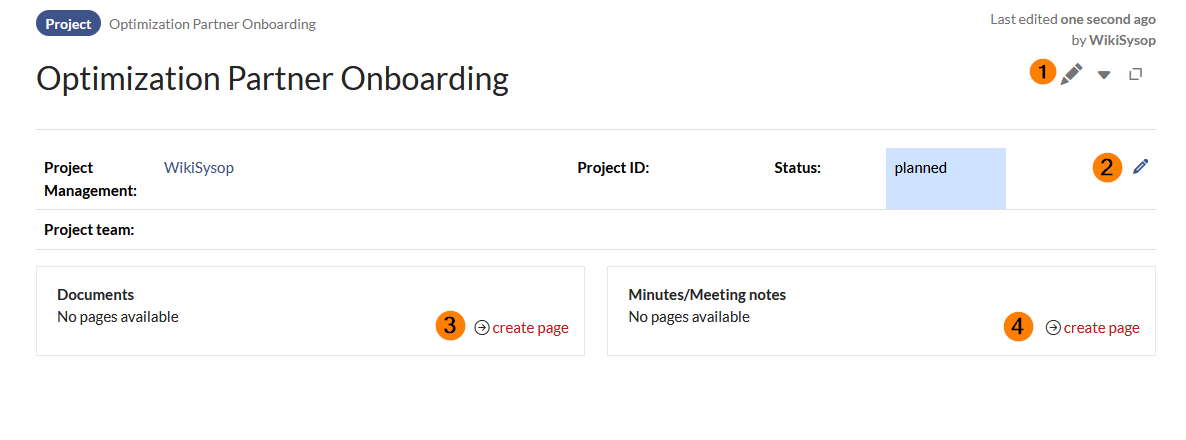Click the circled arrow icon under Documents

coord(482,327)
